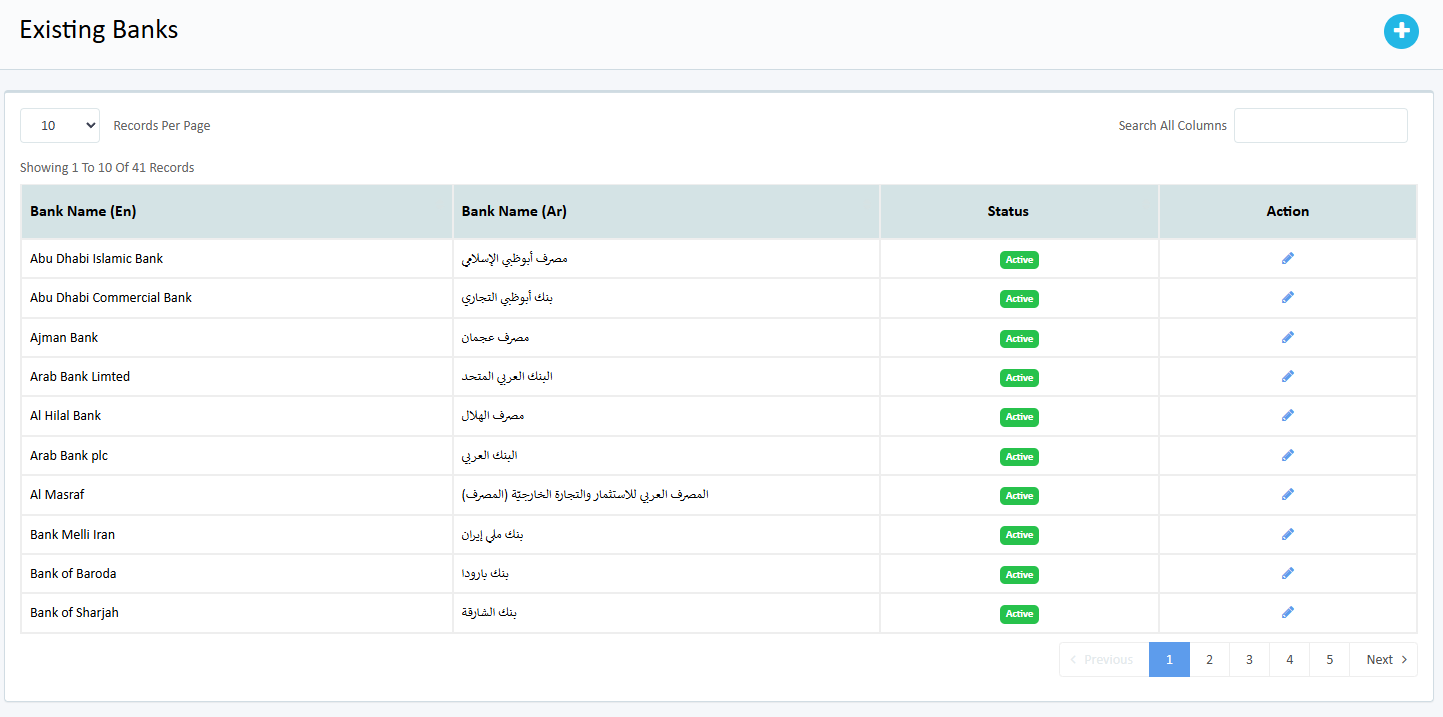Viewport: 1443px width, 717px height.
Task: Edit Al Hilal Bank pencil icon
Action: tap(1288, 415)
